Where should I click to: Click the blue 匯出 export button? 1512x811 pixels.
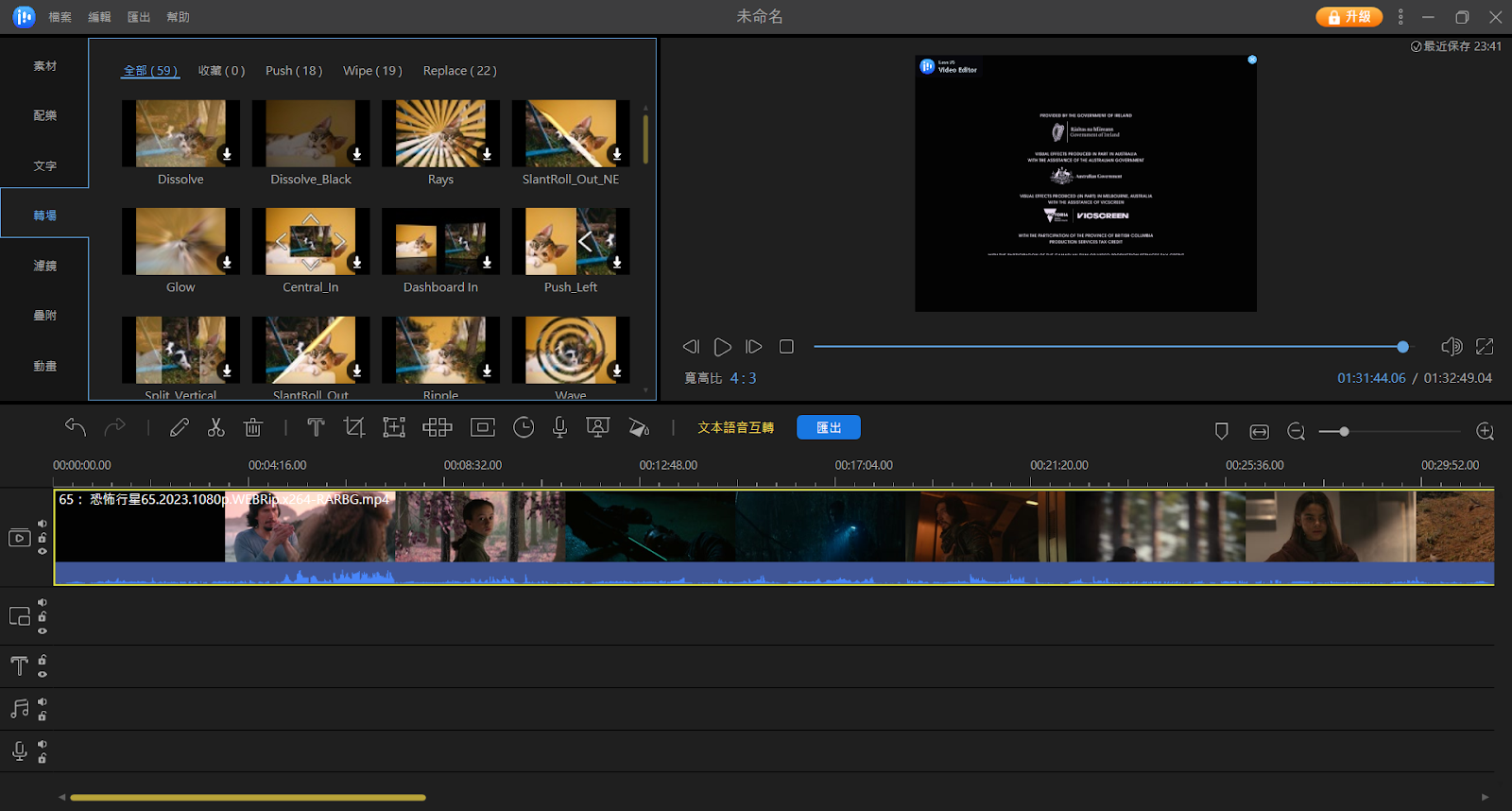pyautogui.click(x=829, y=427)
